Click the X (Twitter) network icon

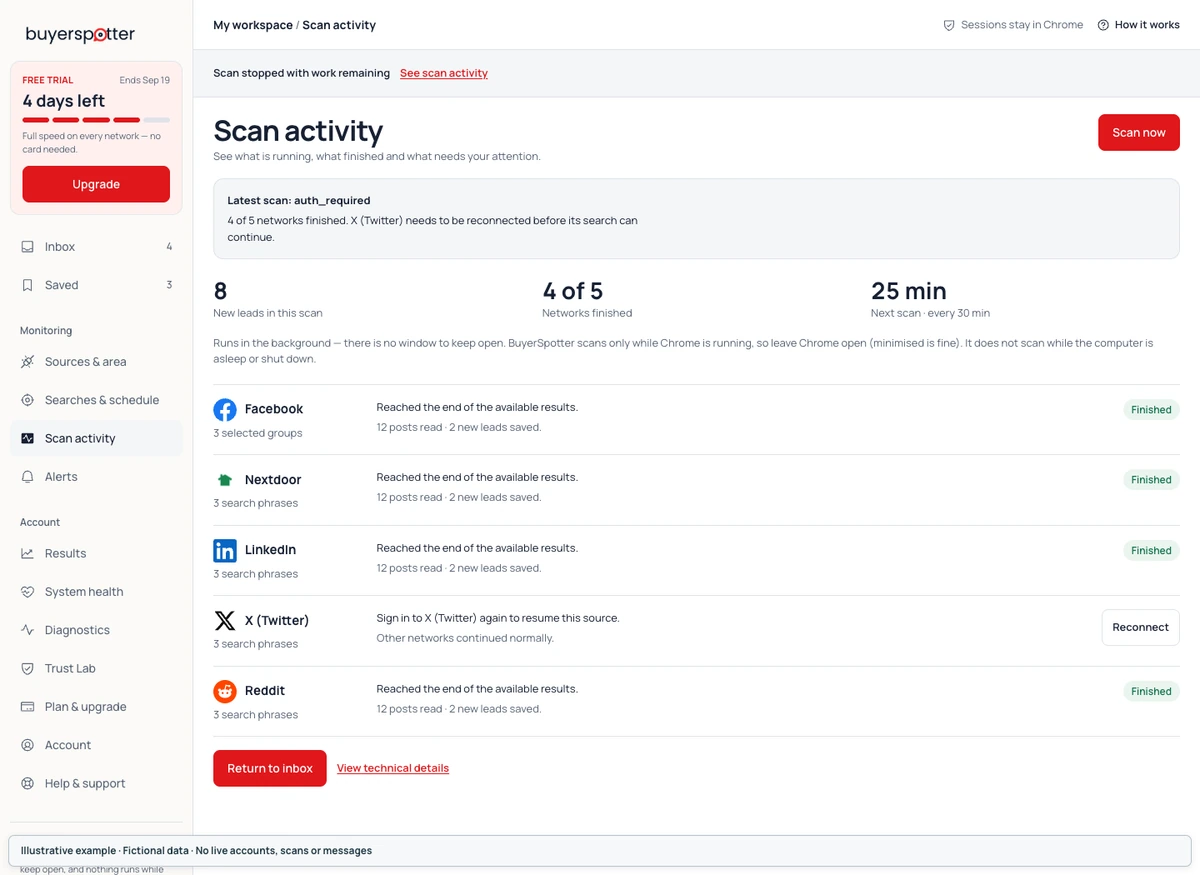tap(225, 621)
